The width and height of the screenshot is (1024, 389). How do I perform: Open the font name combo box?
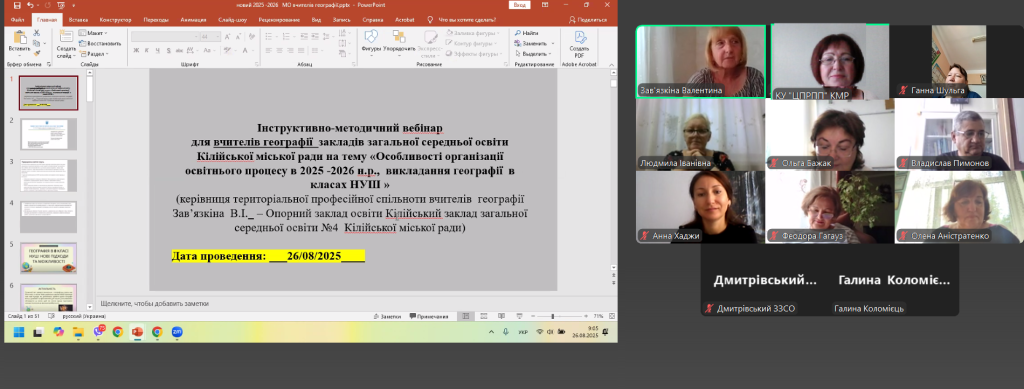(165, 37)
